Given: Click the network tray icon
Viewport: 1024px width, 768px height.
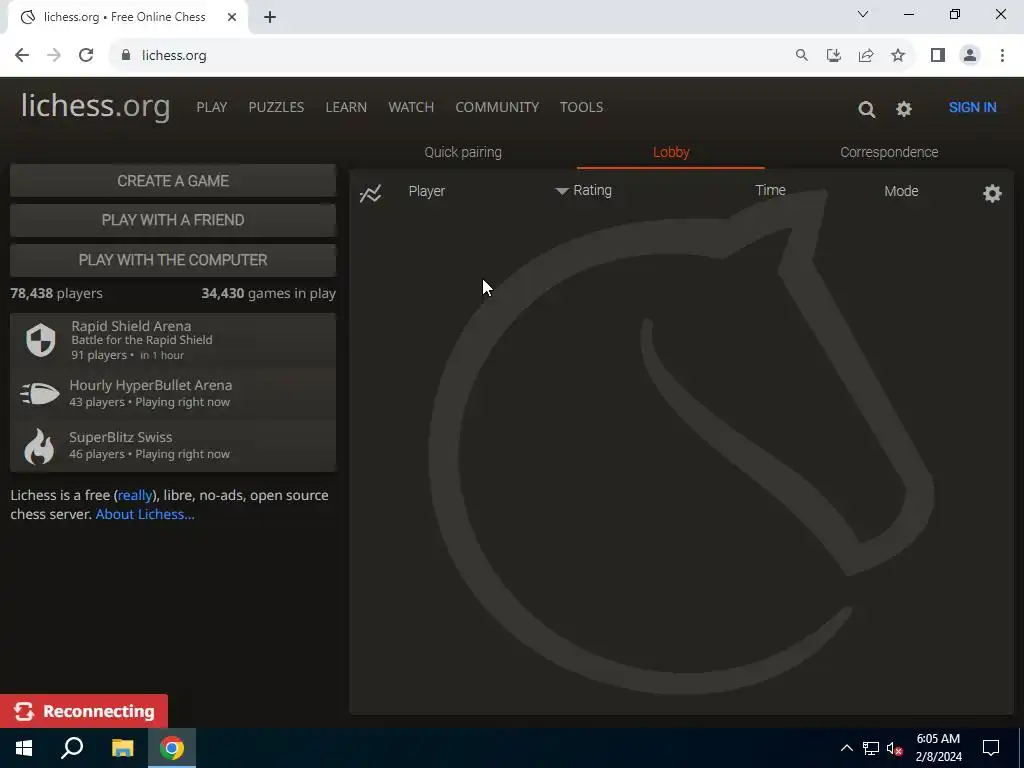Looking at the screenshot, I should pos(871,748).
